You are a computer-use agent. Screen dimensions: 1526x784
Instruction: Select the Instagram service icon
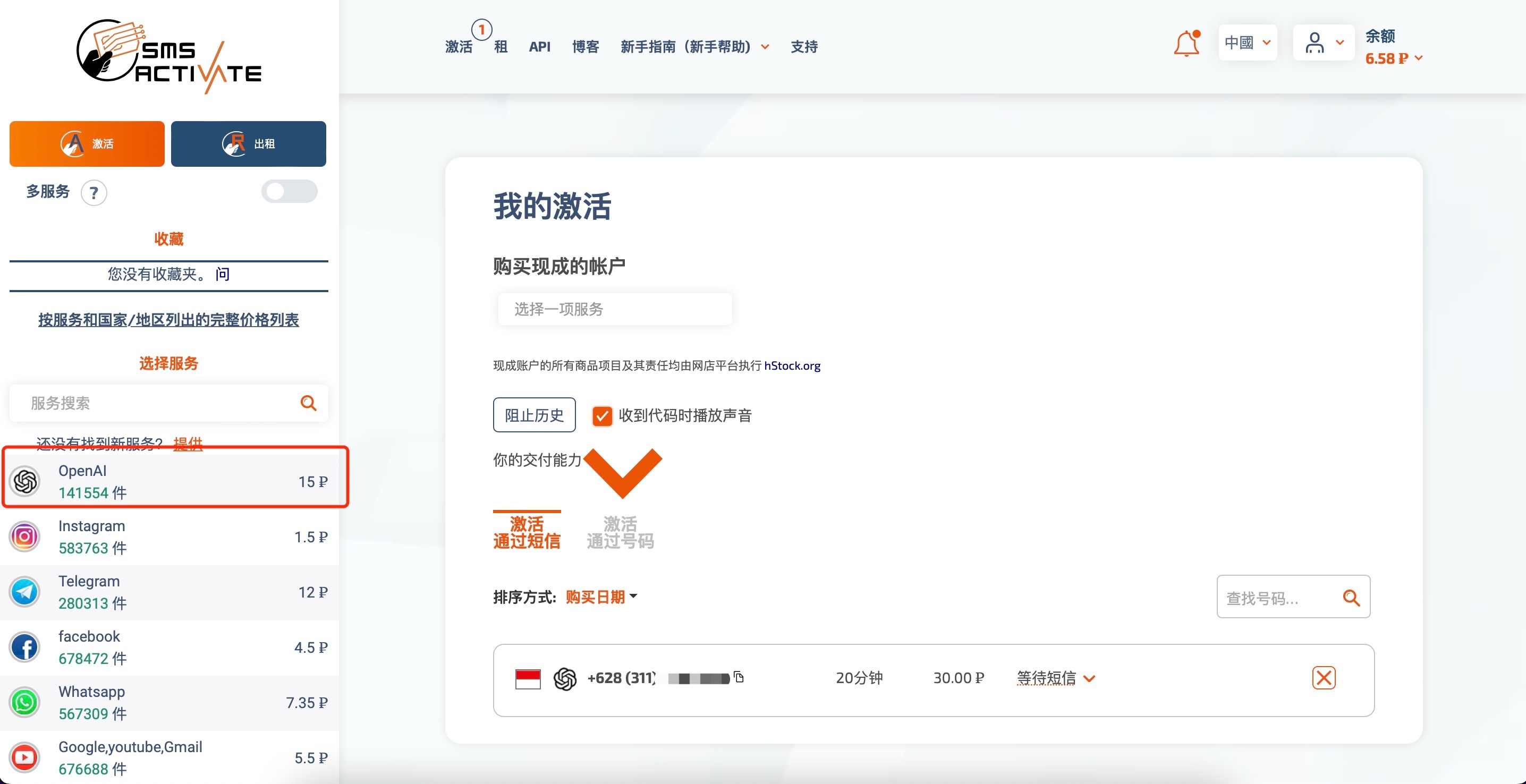point(24,536)
